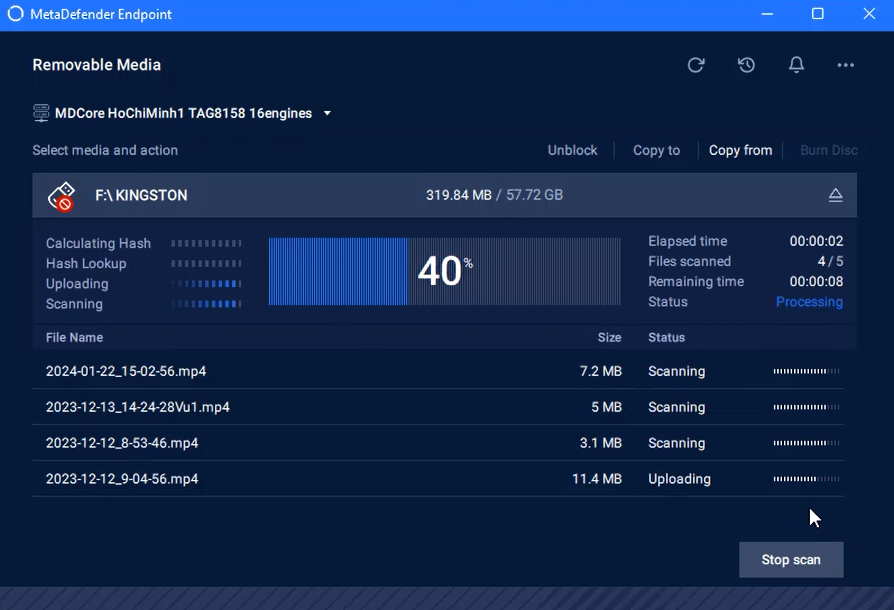Select the Burn Disc action
Viewport: 894px width, 610px height.
(828, 150)
